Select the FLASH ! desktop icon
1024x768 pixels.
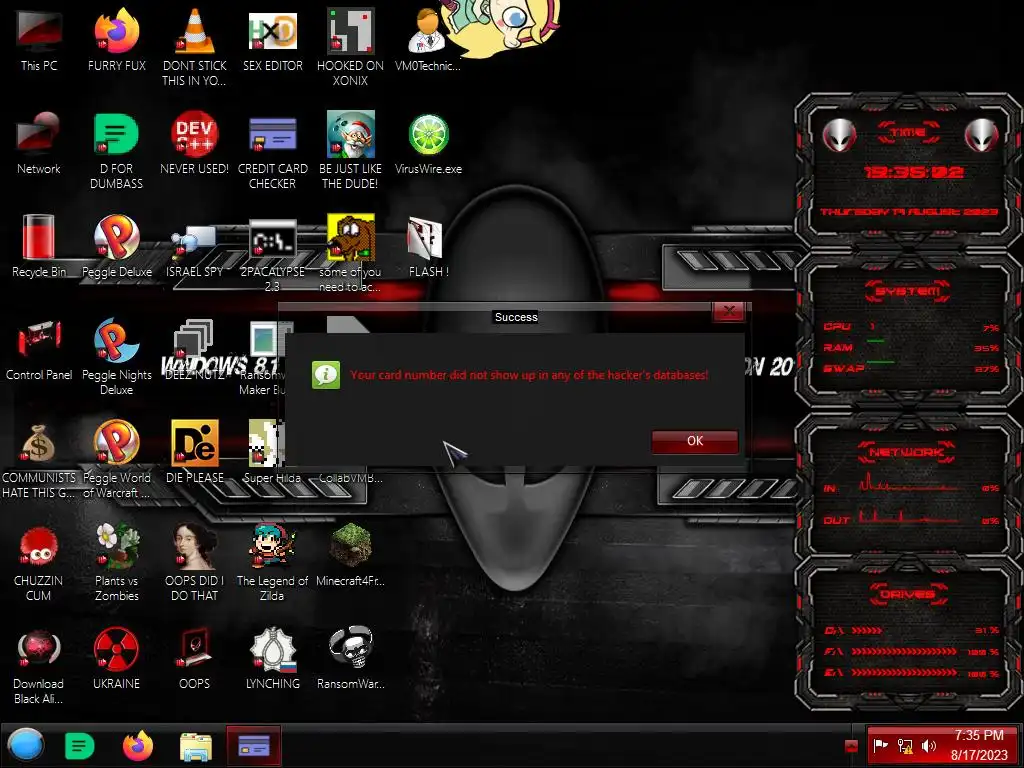click(428, 246)
